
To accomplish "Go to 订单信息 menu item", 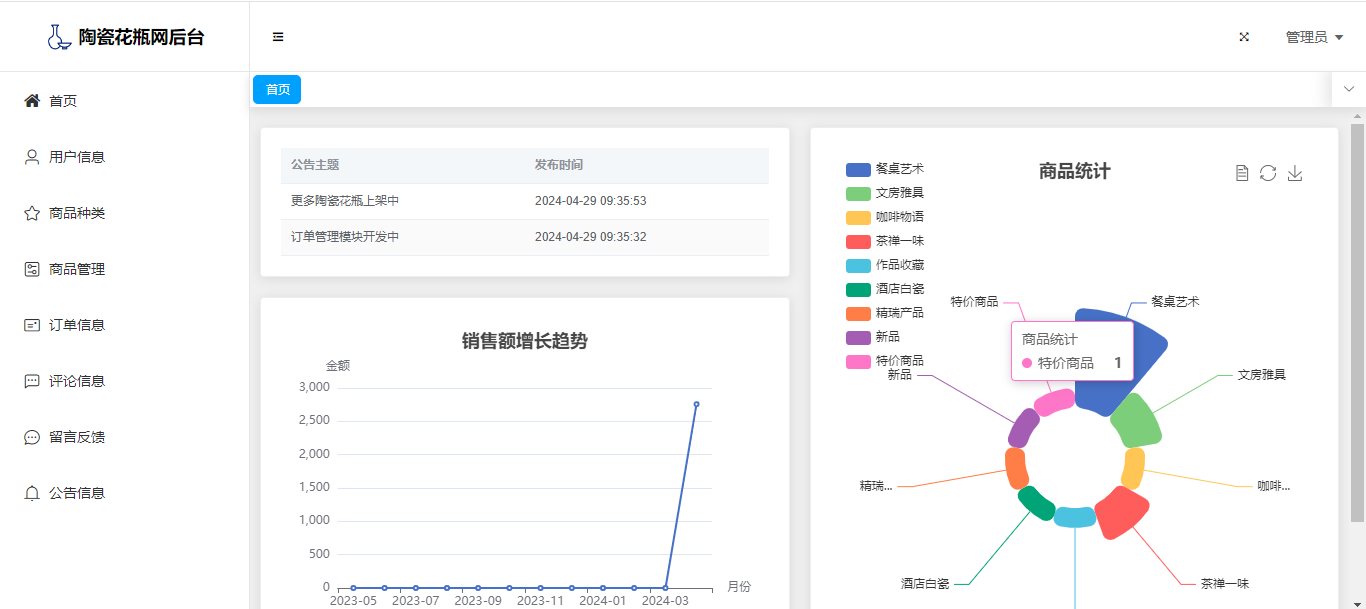I will pos(77,325).
